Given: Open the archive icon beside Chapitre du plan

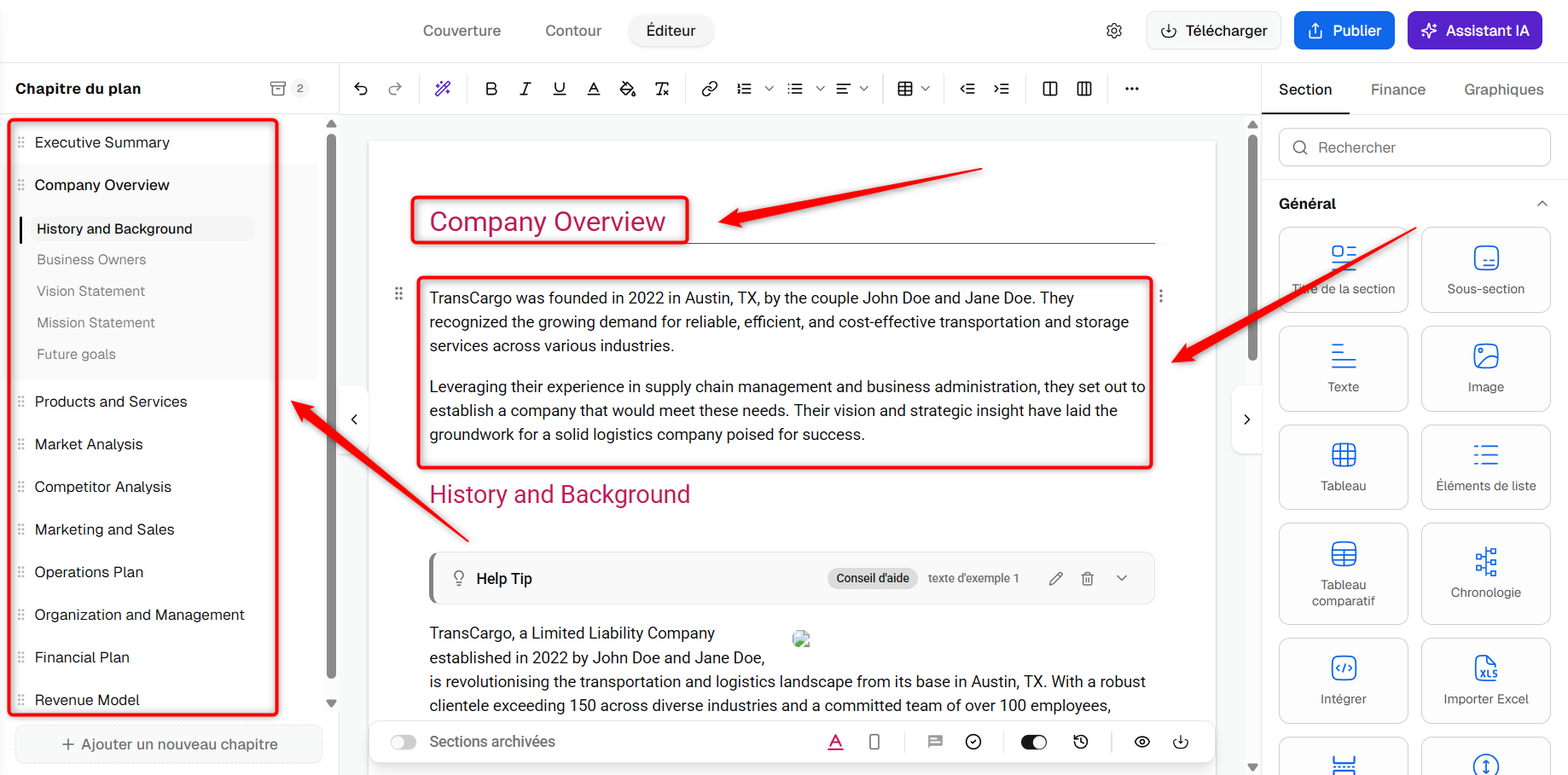Looking at the screenshot, I should point(278,89).
